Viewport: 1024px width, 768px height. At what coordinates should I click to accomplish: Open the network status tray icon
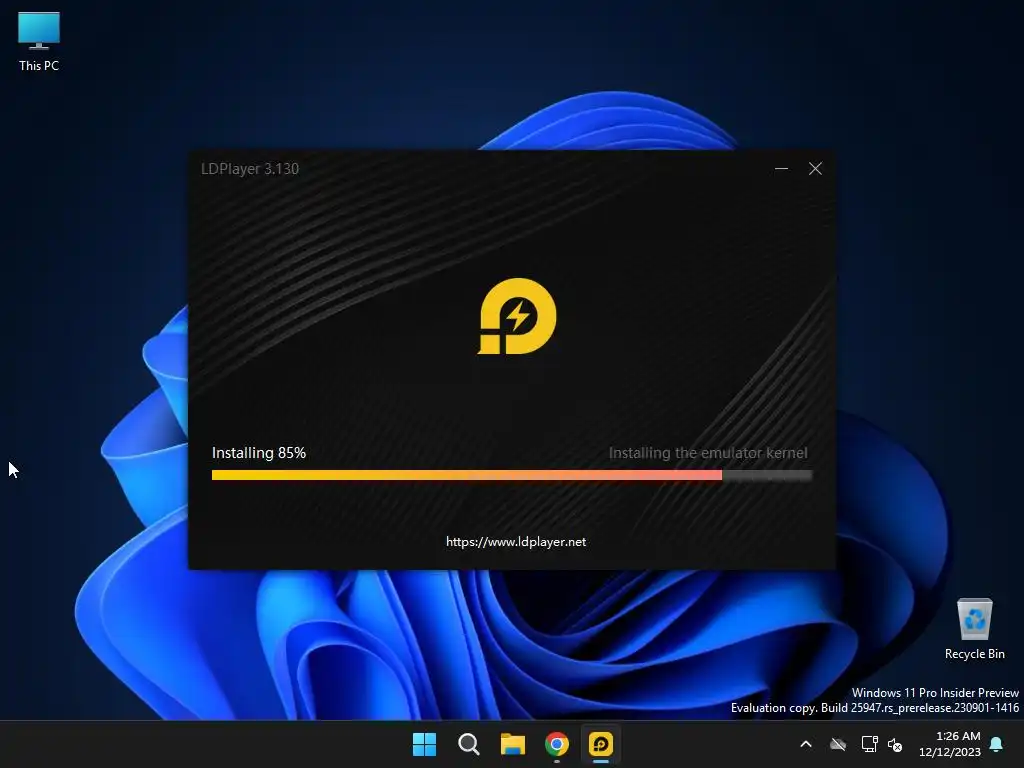(x=869, y=744)
